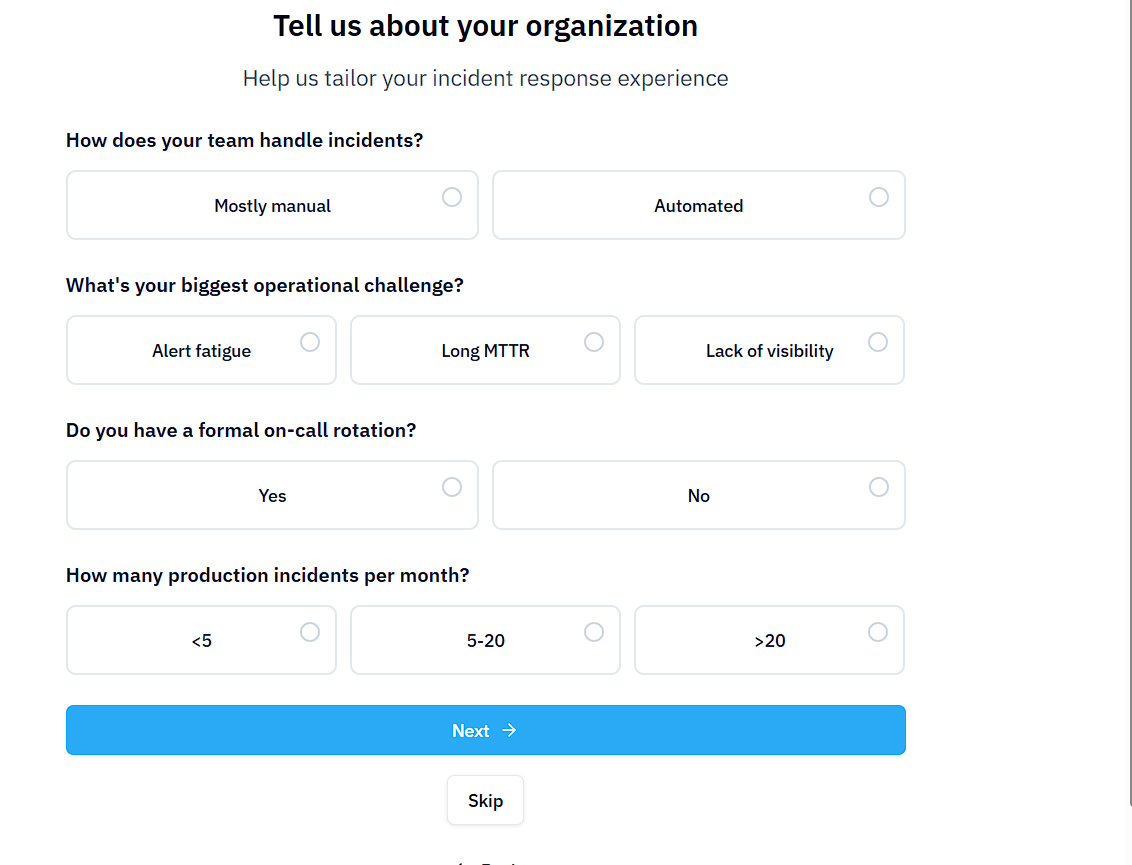The height and width of the screenshot is (865, 1132).
Task: Select fewer than 5 incidents per month
Action: click(201, 641)
